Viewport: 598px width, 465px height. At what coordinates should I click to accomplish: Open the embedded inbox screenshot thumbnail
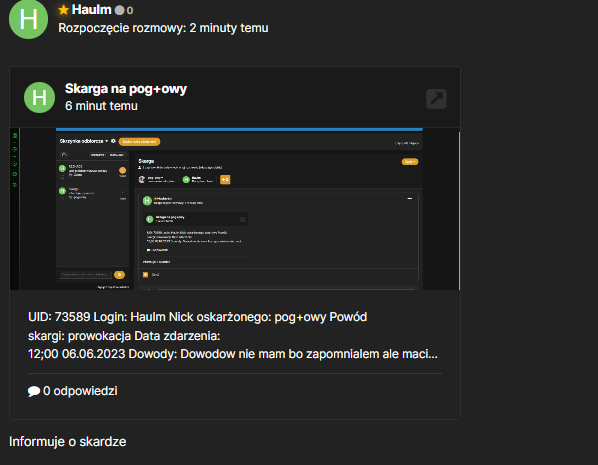(x=235, y=209)
